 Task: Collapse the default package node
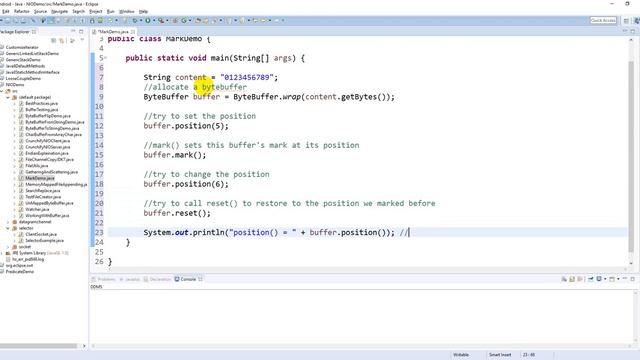[x=8, y=97]
